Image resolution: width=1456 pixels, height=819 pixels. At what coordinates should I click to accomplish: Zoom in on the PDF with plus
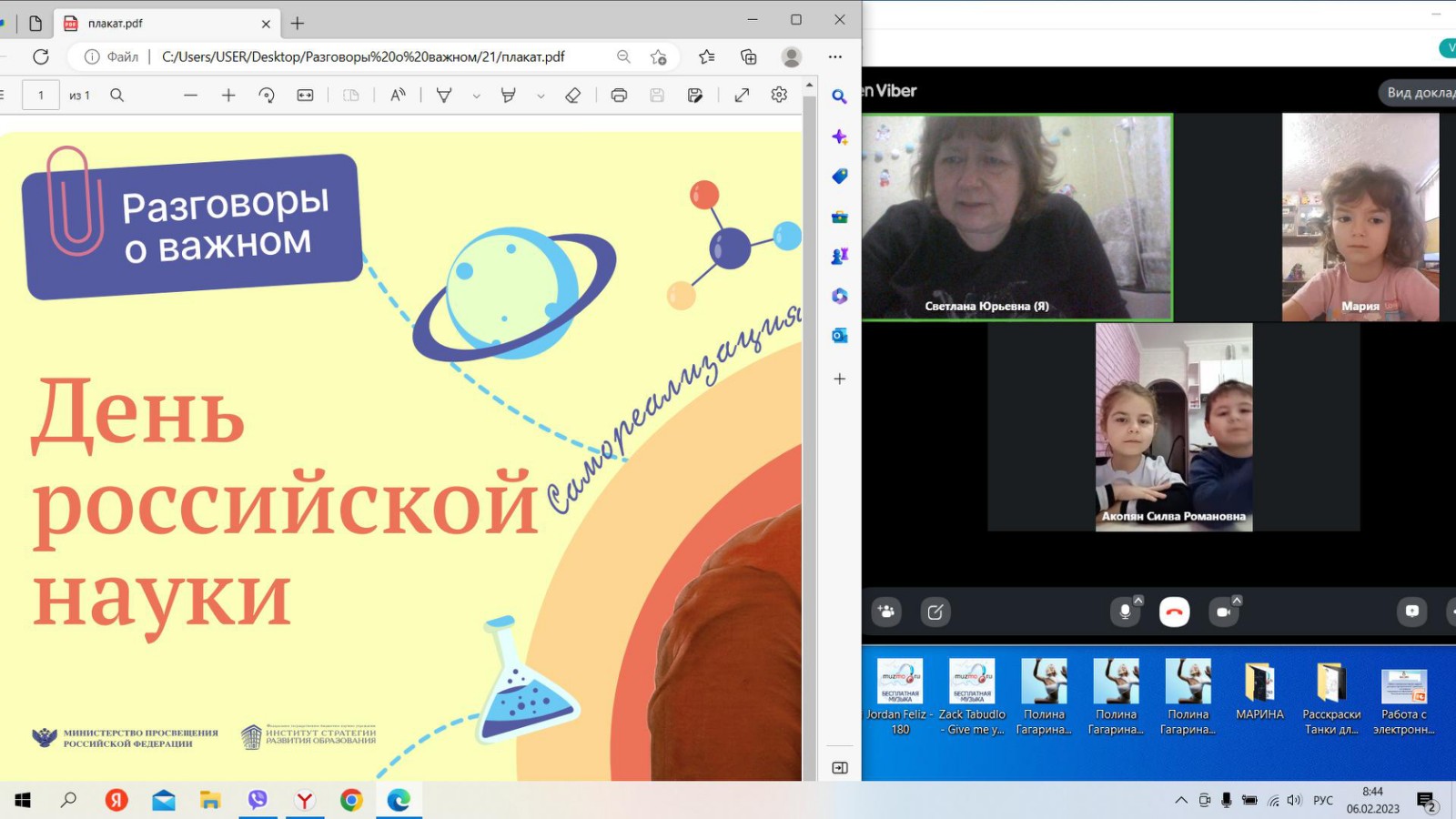228,95
